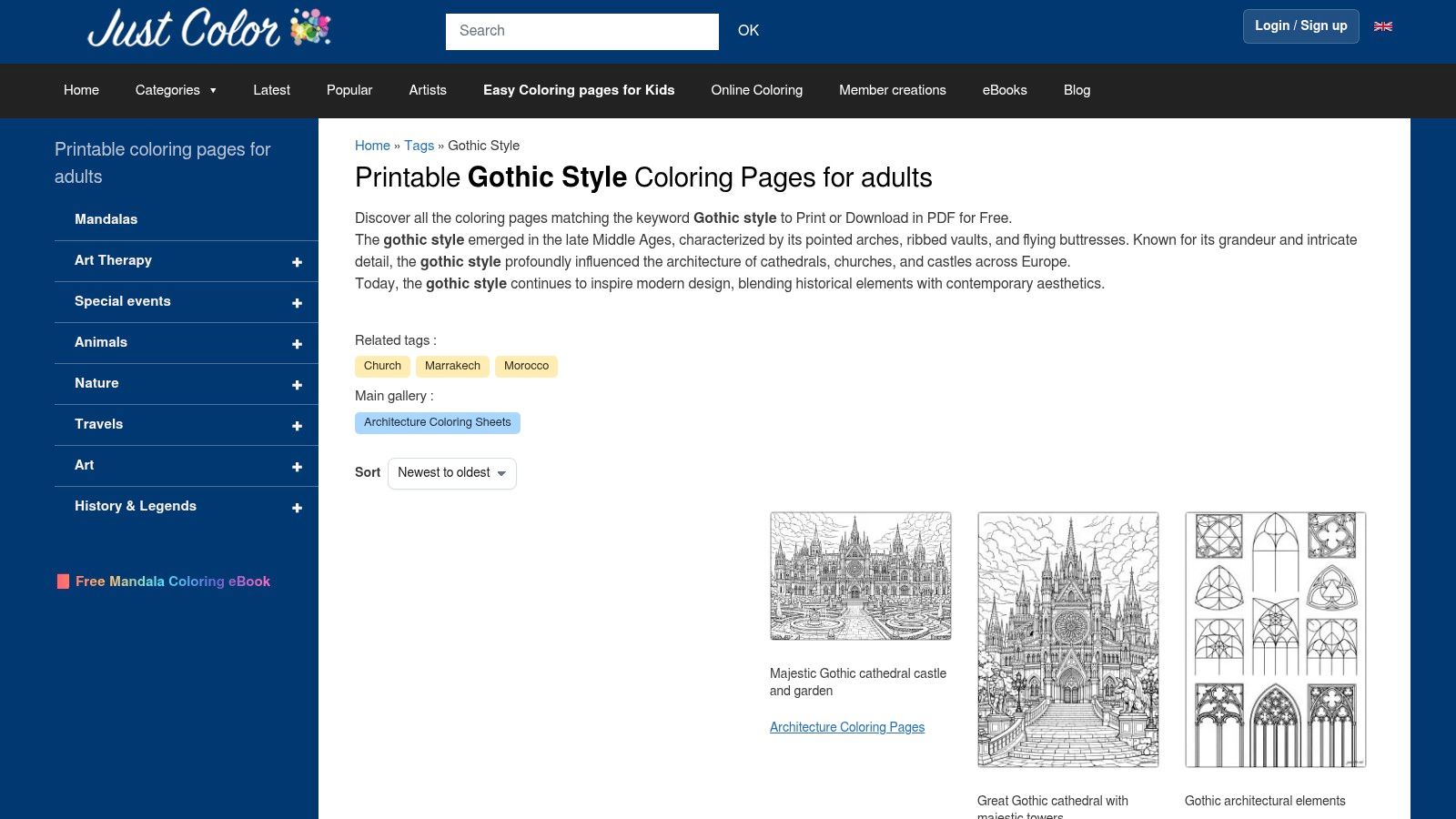Open the Categories dropdown menu
Viewport: 1456px width, 819px height.
176,90
